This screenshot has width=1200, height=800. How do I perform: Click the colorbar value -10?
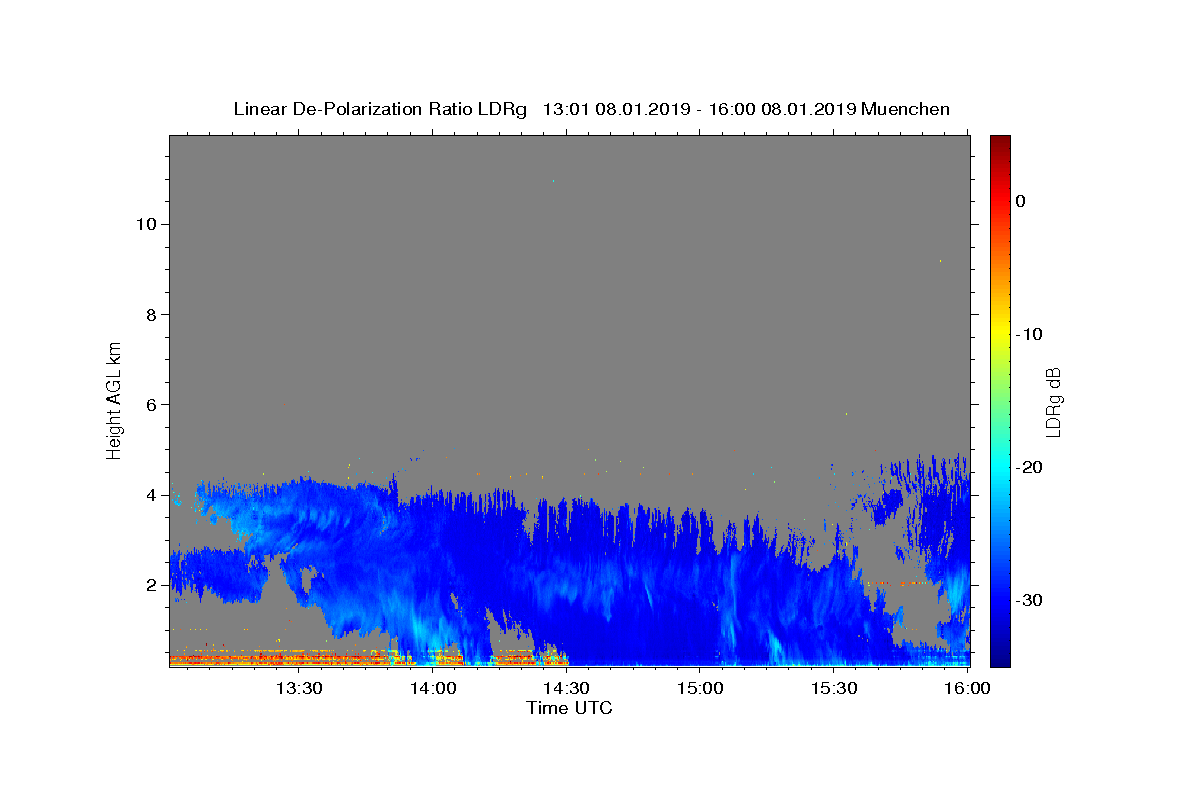click(x=1030, y=334)
